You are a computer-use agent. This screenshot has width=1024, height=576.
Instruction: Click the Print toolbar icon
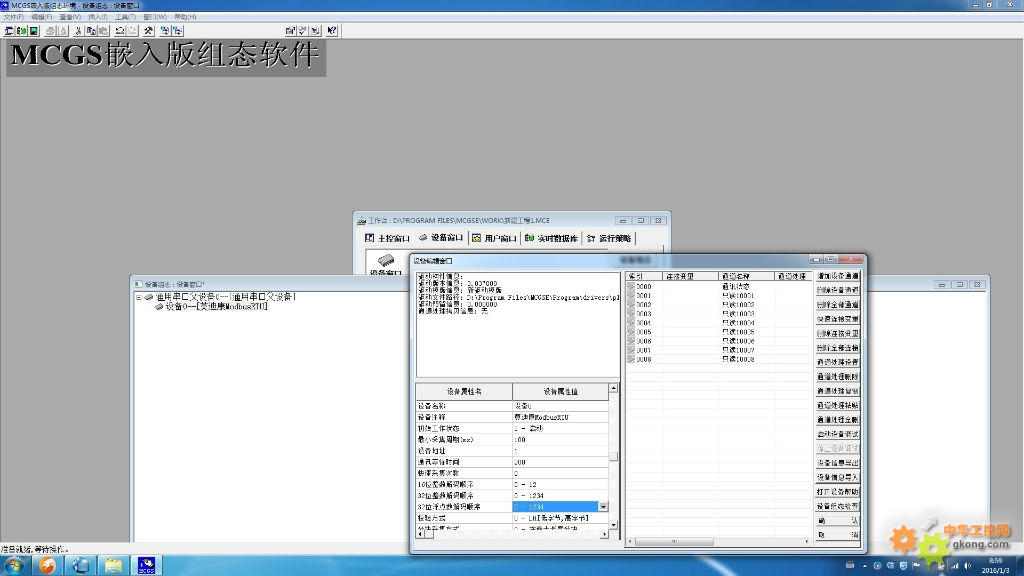50,31
